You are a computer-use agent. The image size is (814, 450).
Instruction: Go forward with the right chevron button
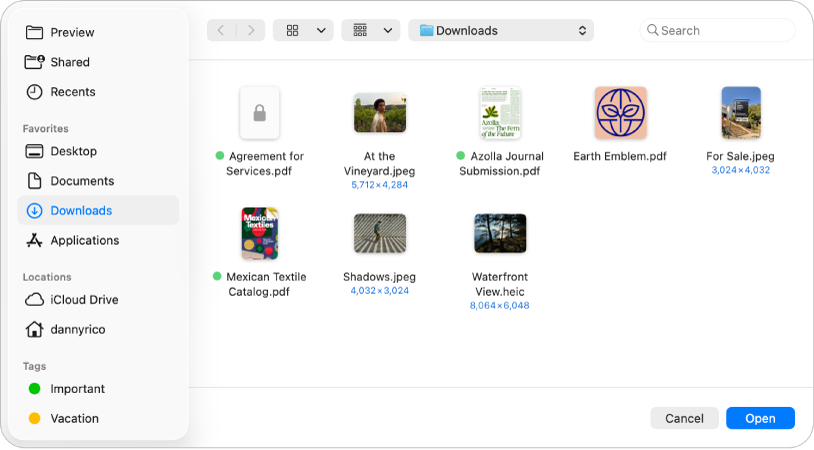click(x=251, y=31)
